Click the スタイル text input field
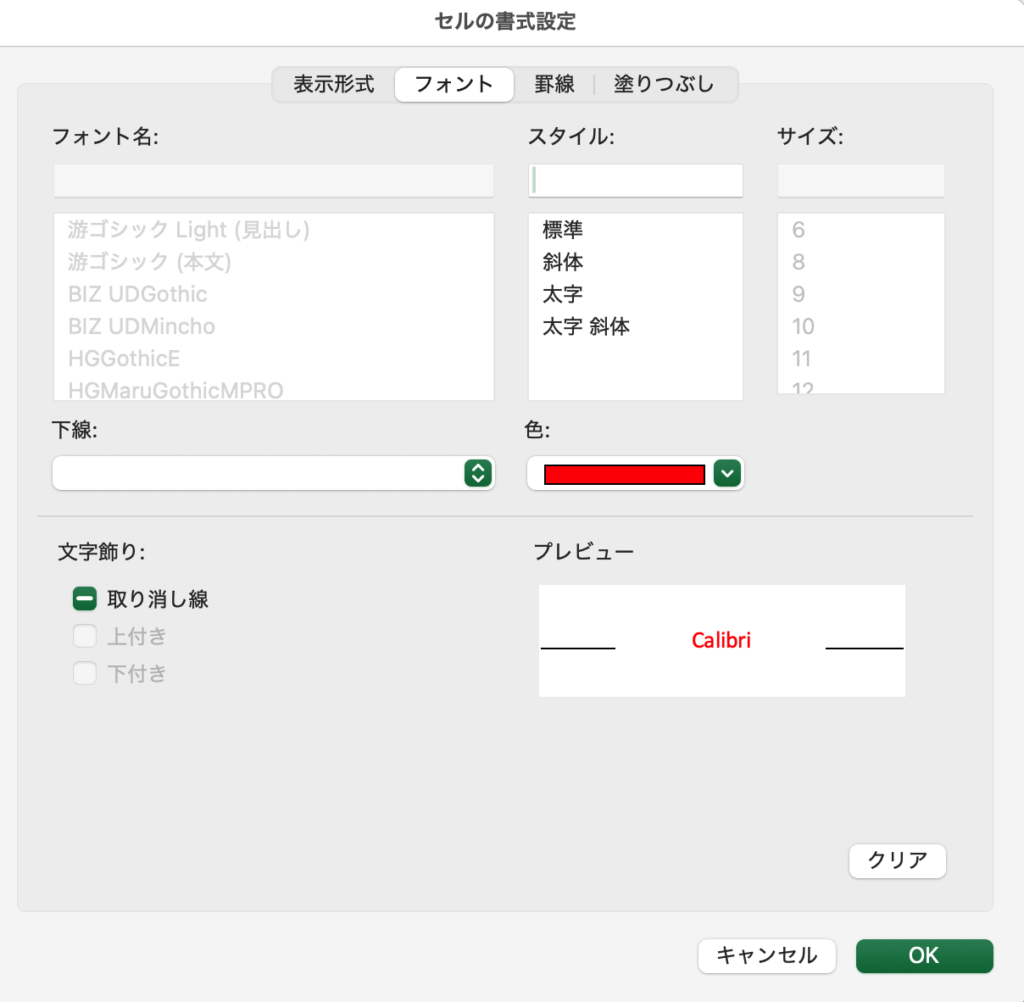This screenshot has height=1002, width=1024. (x=636, y=181)
